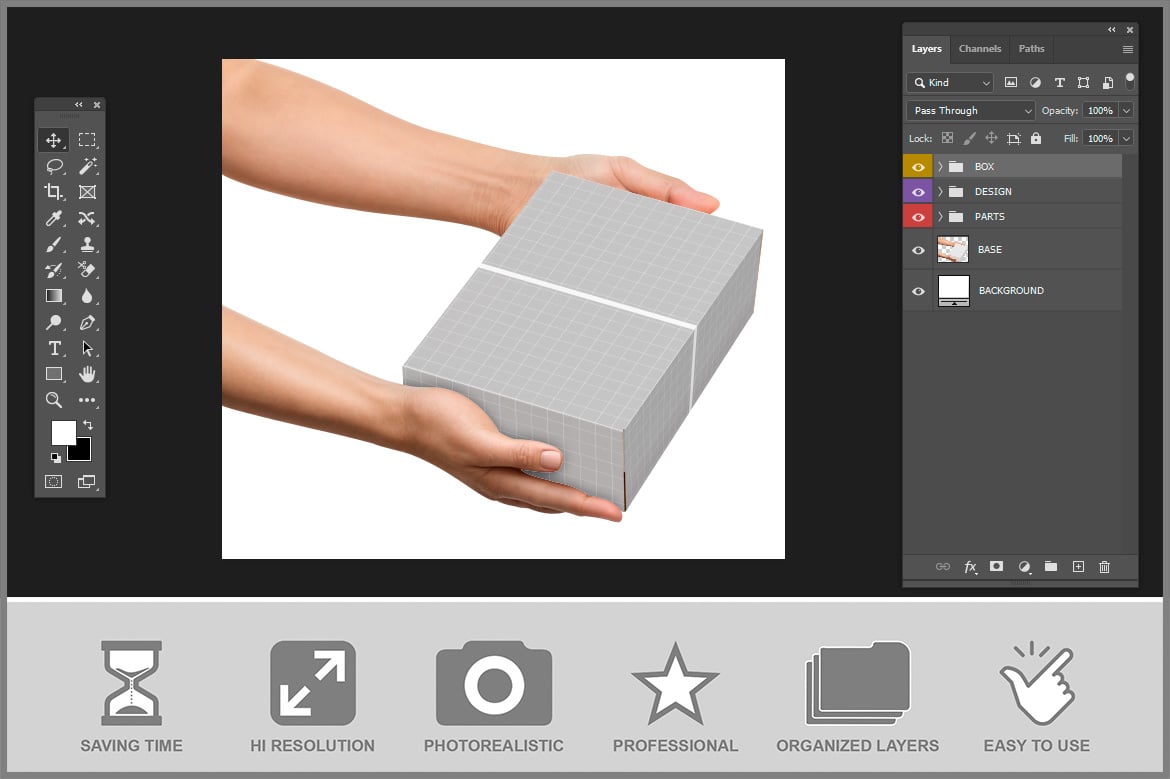Viewport: 1170px width, 779px height.
Task: Switch to the Paths tab
Action: click(1031, 49)
